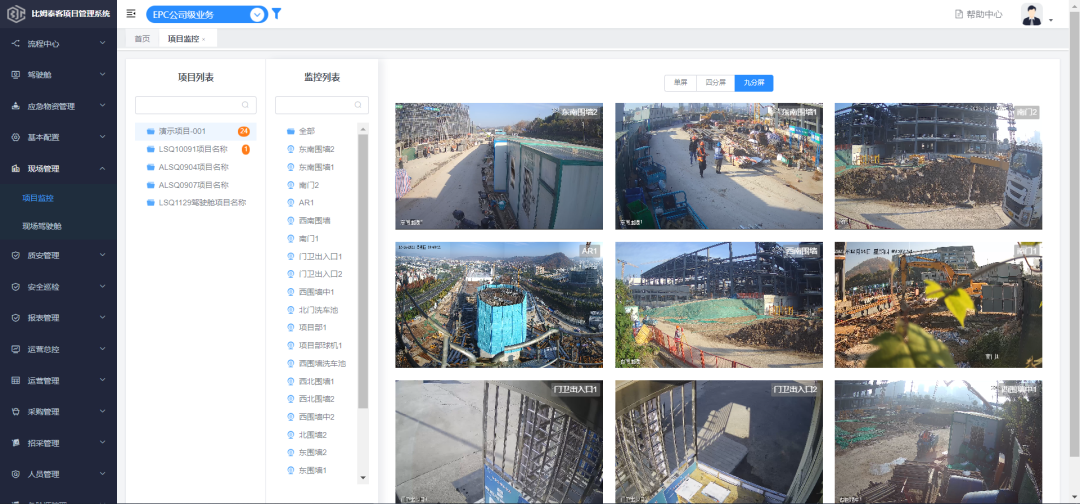Select camera 北门洗车池 in the list

(x=316, y=310)
